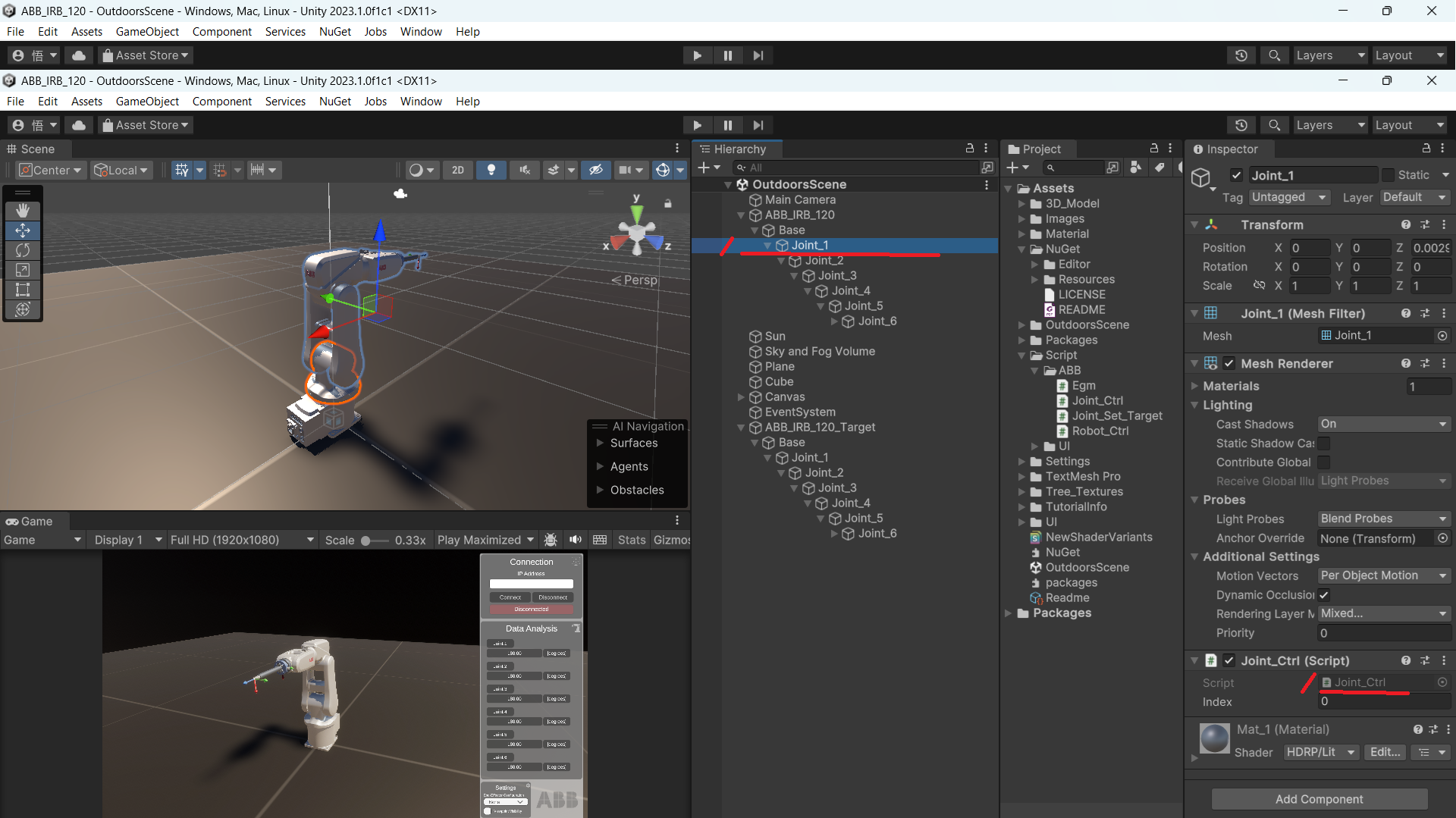The height and width of the screenshot is (818, 1456).
Task: Toggle Scene lighting bulb icon
Action: (491, 170)
